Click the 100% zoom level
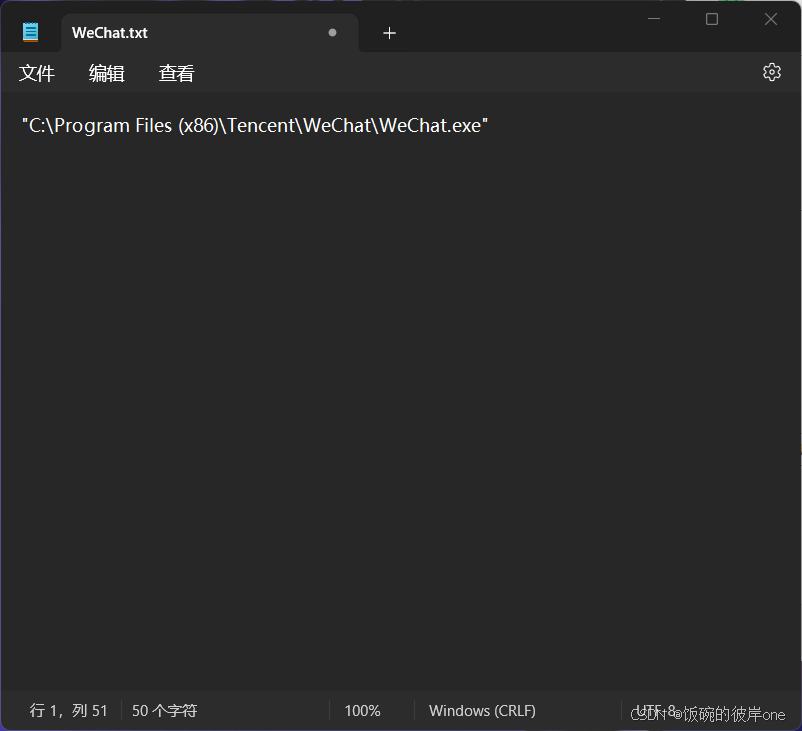The image size is (802, 731). (362, 711)
